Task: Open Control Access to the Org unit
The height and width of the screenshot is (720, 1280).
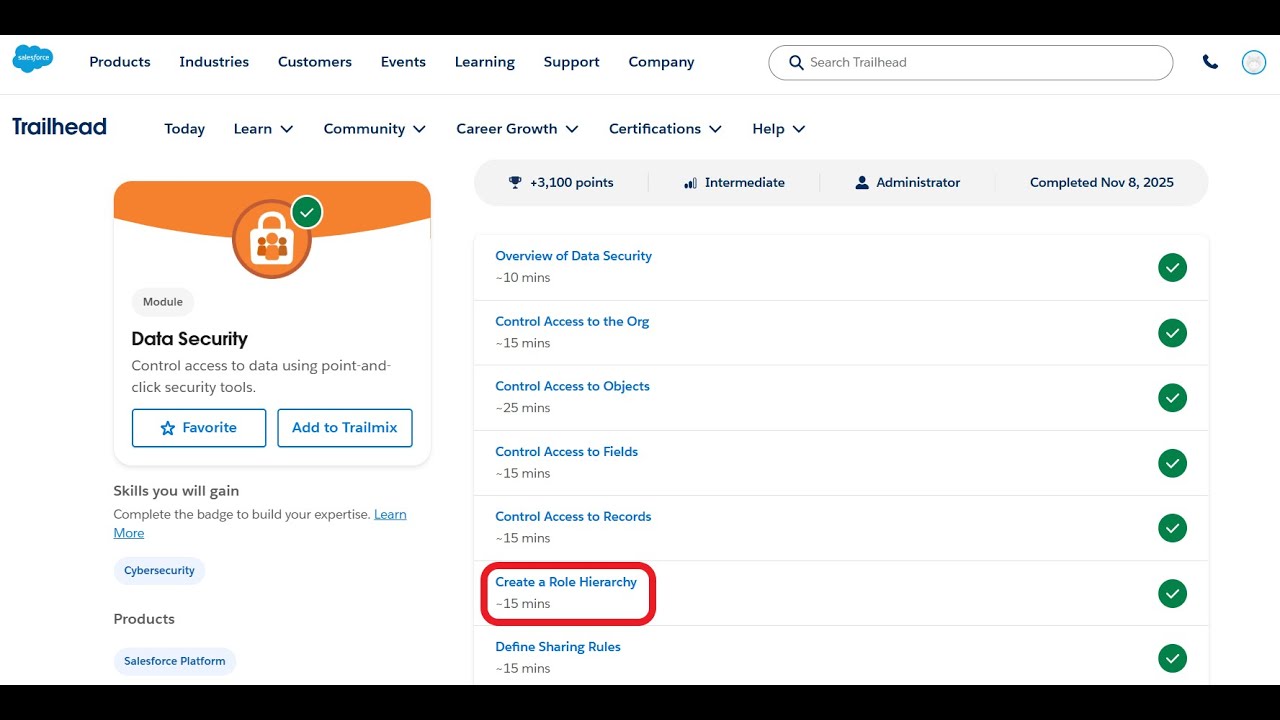Action: click(572, 321)
